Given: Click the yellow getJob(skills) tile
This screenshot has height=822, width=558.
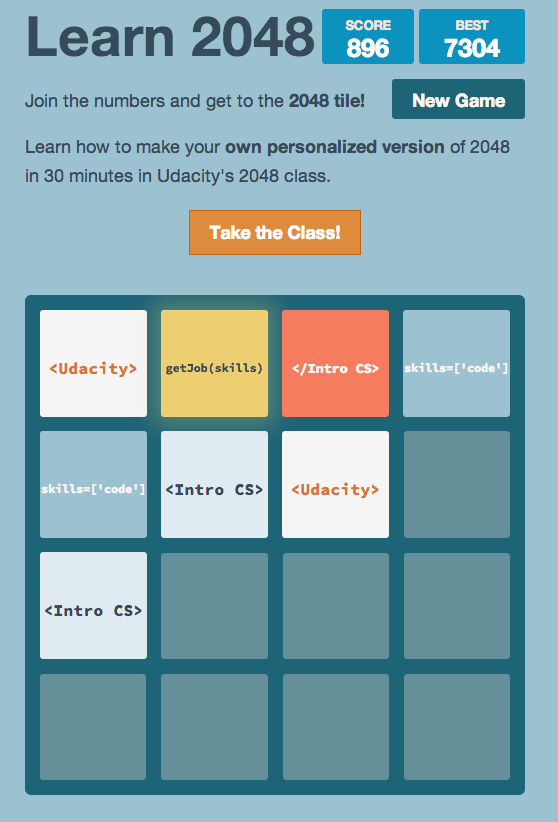Looking at the screenshot, I should 214,363.
